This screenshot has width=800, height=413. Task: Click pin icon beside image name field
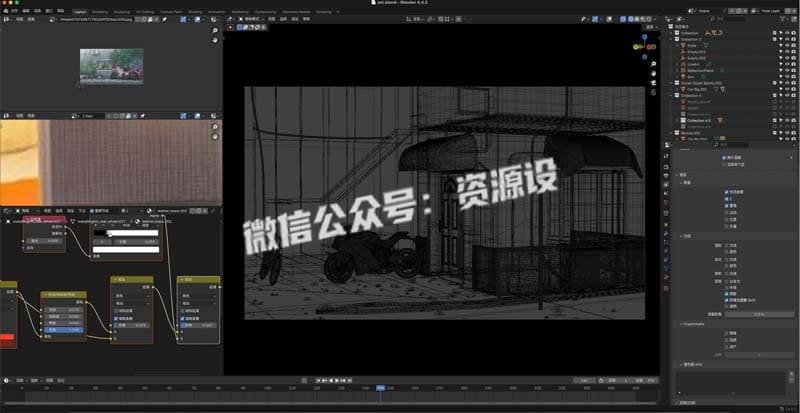(x=164, y=19)
